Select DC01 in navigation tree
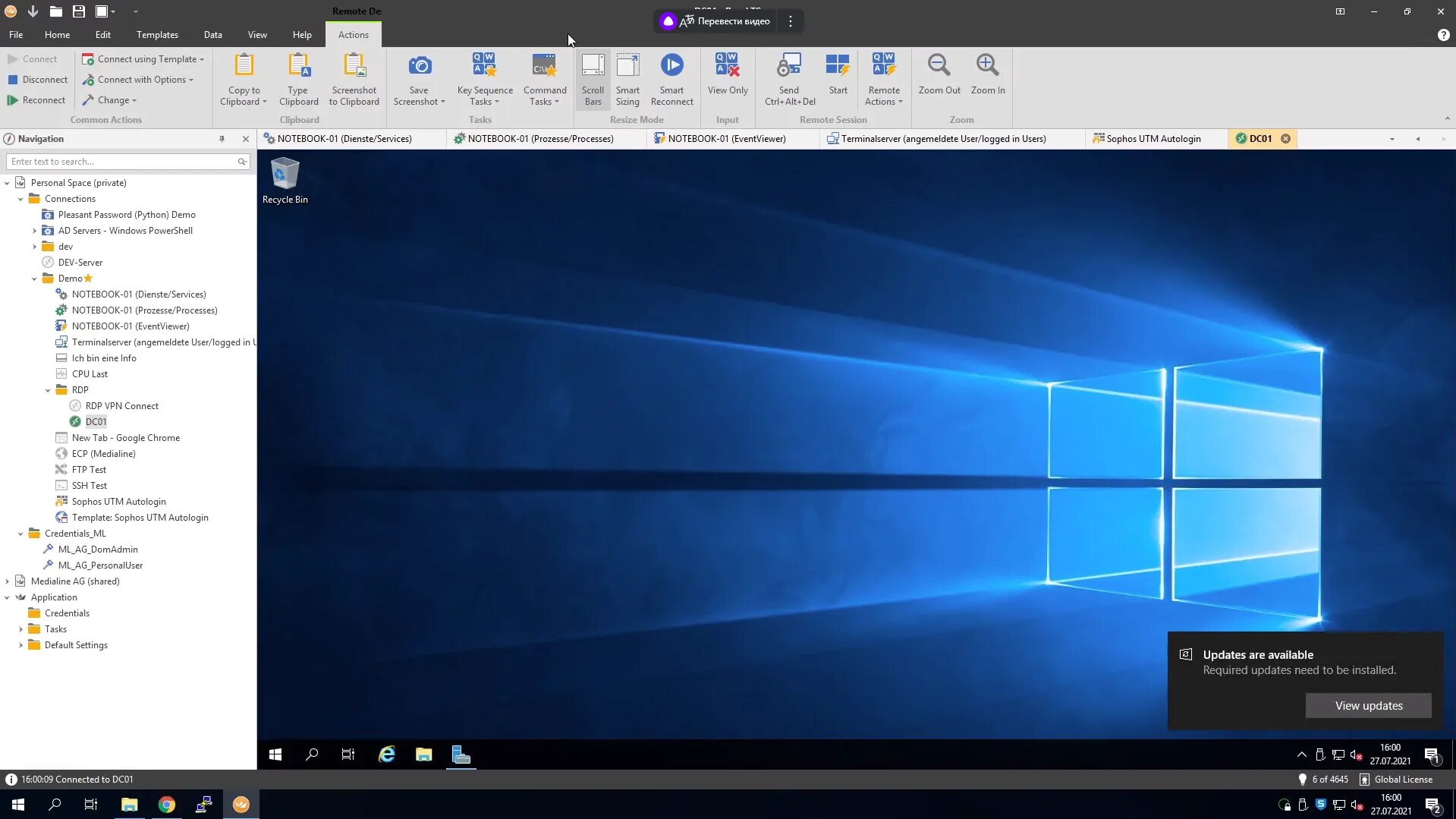The image size is (1456, 819). click(x=96, y=422)
